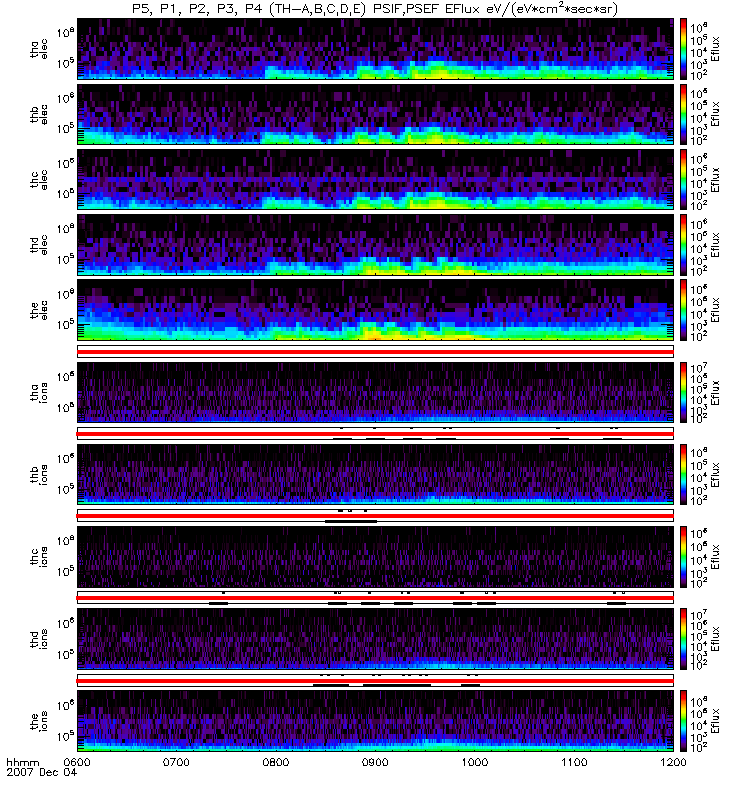Image resolution: width=750 pixels, height=800 pixels.
Task: Click the thc ions spectrogram panel
Action: pyautogui.click(x=376, y=557)
